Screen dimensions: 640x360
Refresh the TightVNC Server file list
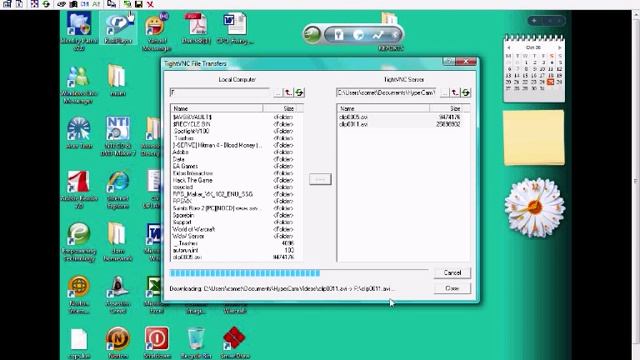tap(466, 93)
